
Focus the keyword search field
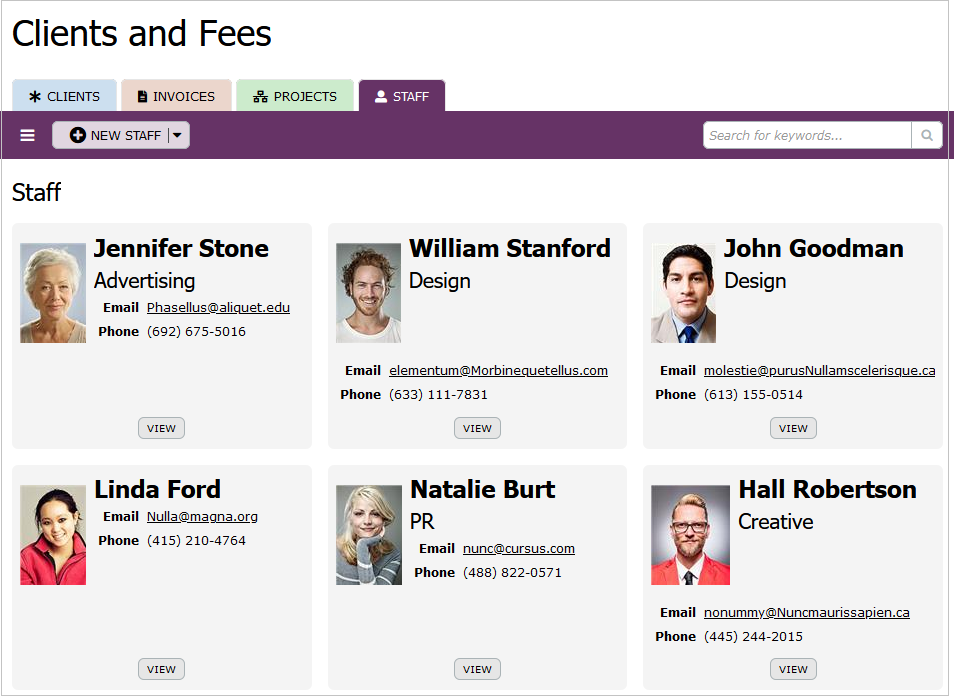806,136
